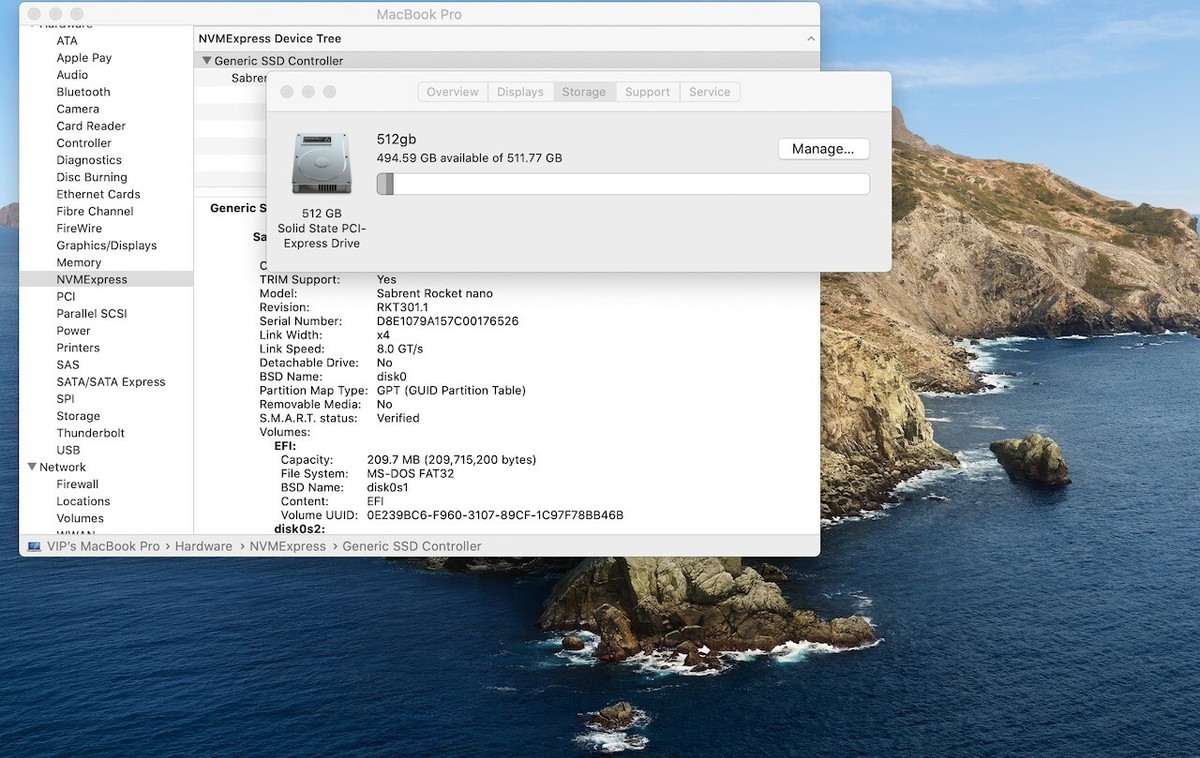Screen dimensions: 1200x758
Task: Select ATA in the hardware sidebar
Action: [x=67, y=41]
